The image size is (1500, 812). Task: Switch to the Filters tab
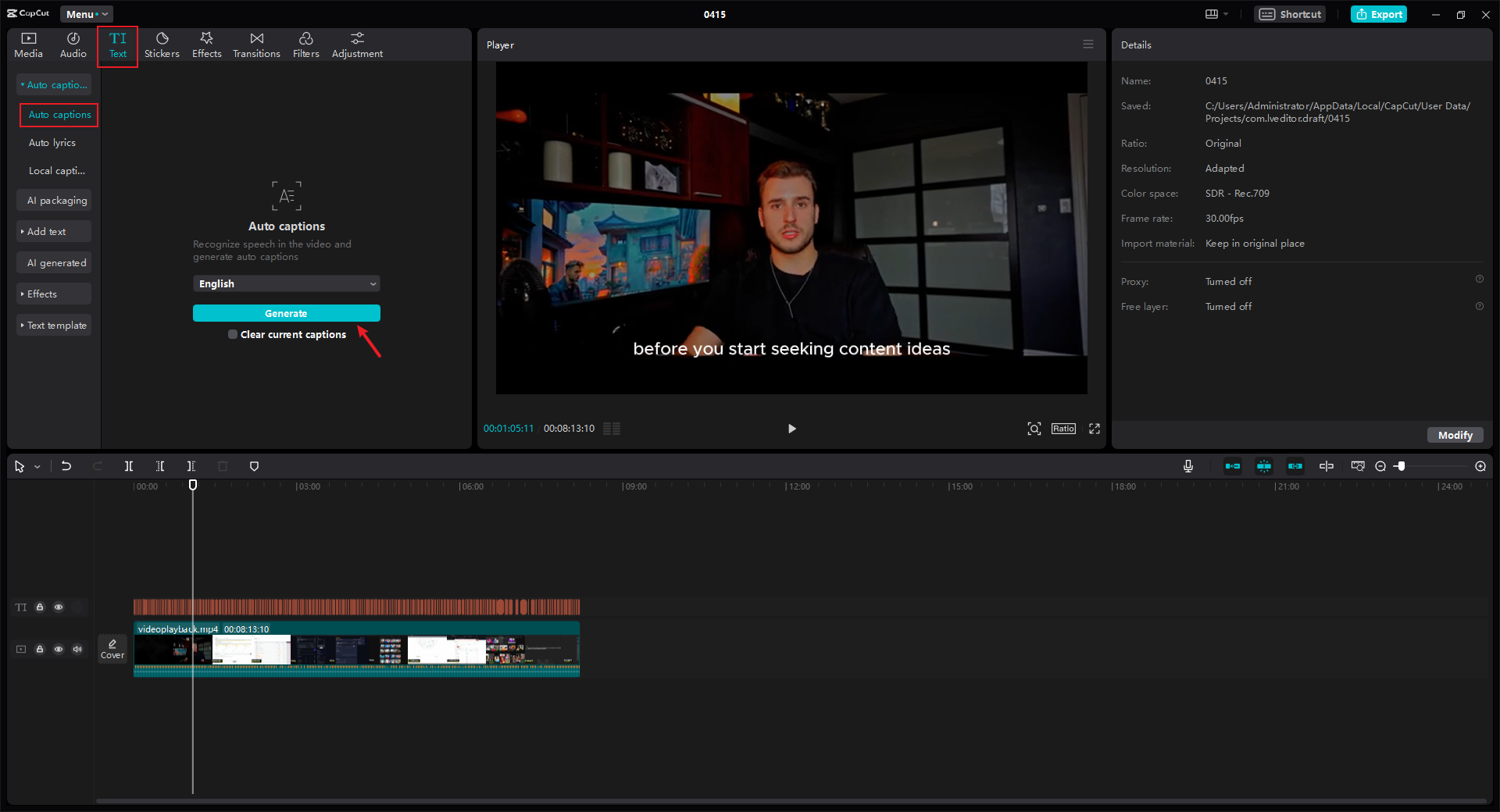(305, 45)
